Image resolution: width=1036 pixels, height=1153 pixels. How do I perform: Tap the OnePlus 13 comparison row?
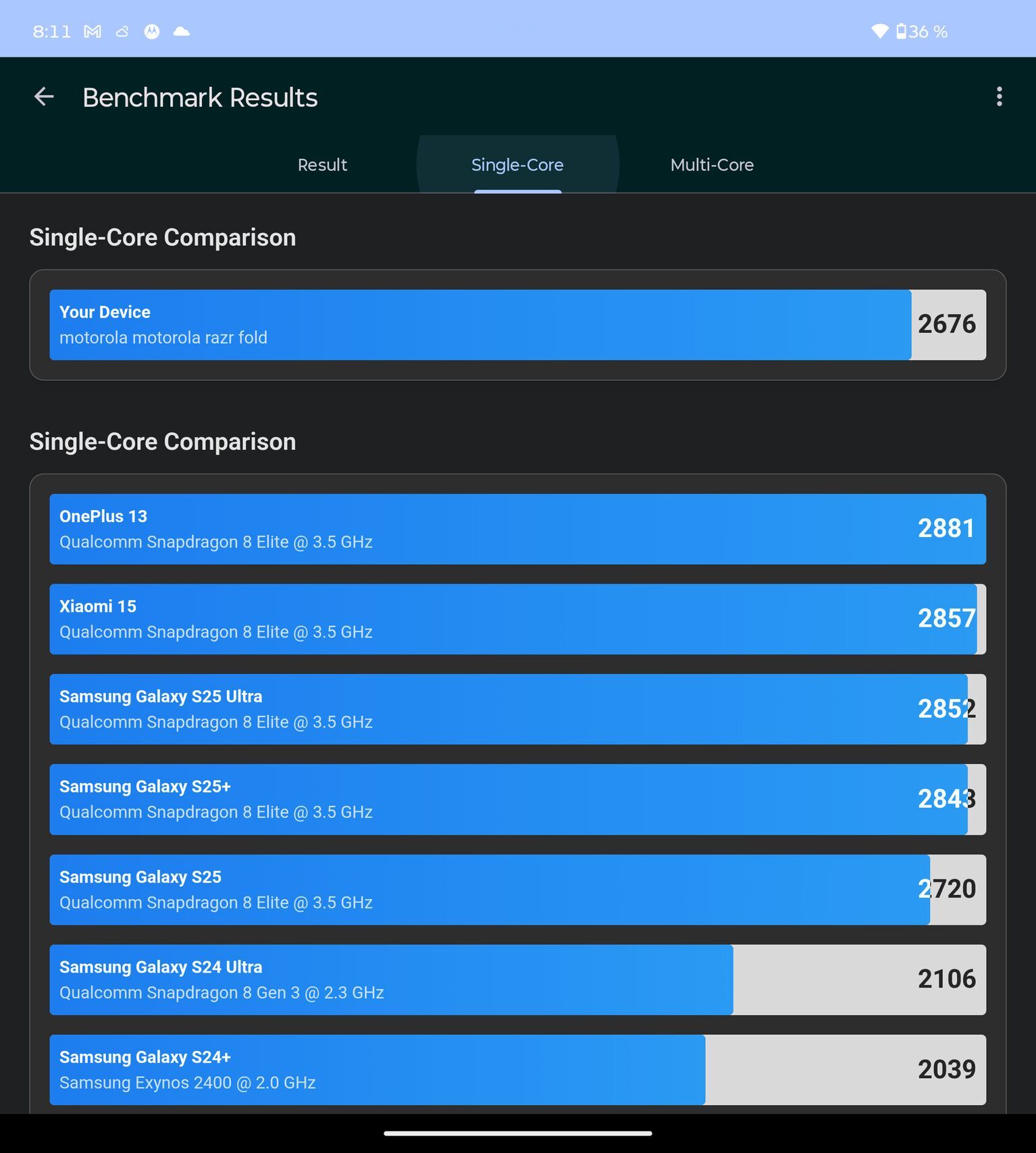point(518,529)
